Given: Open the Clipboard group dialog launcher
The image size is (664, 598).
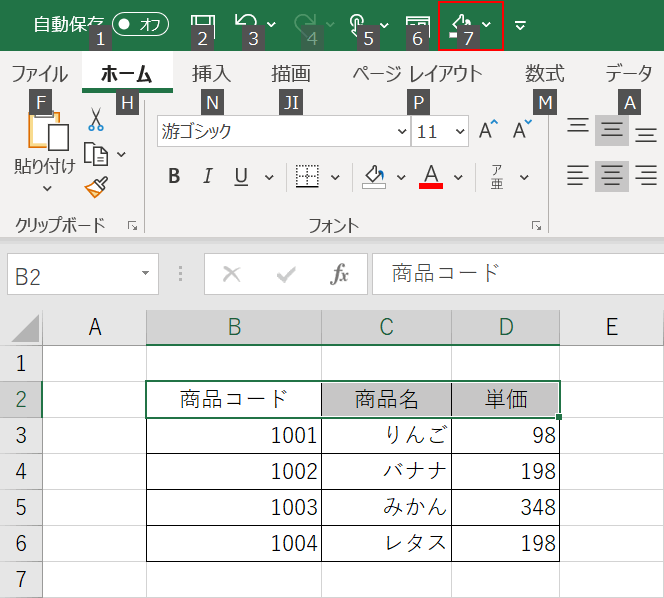Looking at the screenshot, I should click(x=133, y=226).
